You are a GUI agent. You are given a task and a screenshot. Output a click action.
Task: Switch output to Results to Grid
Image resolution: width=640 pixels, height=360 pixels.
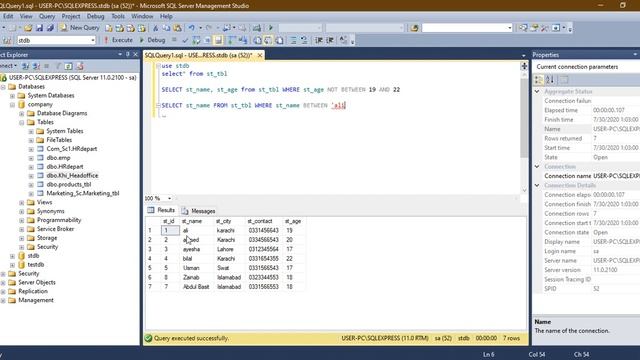(x=269, y=40)
